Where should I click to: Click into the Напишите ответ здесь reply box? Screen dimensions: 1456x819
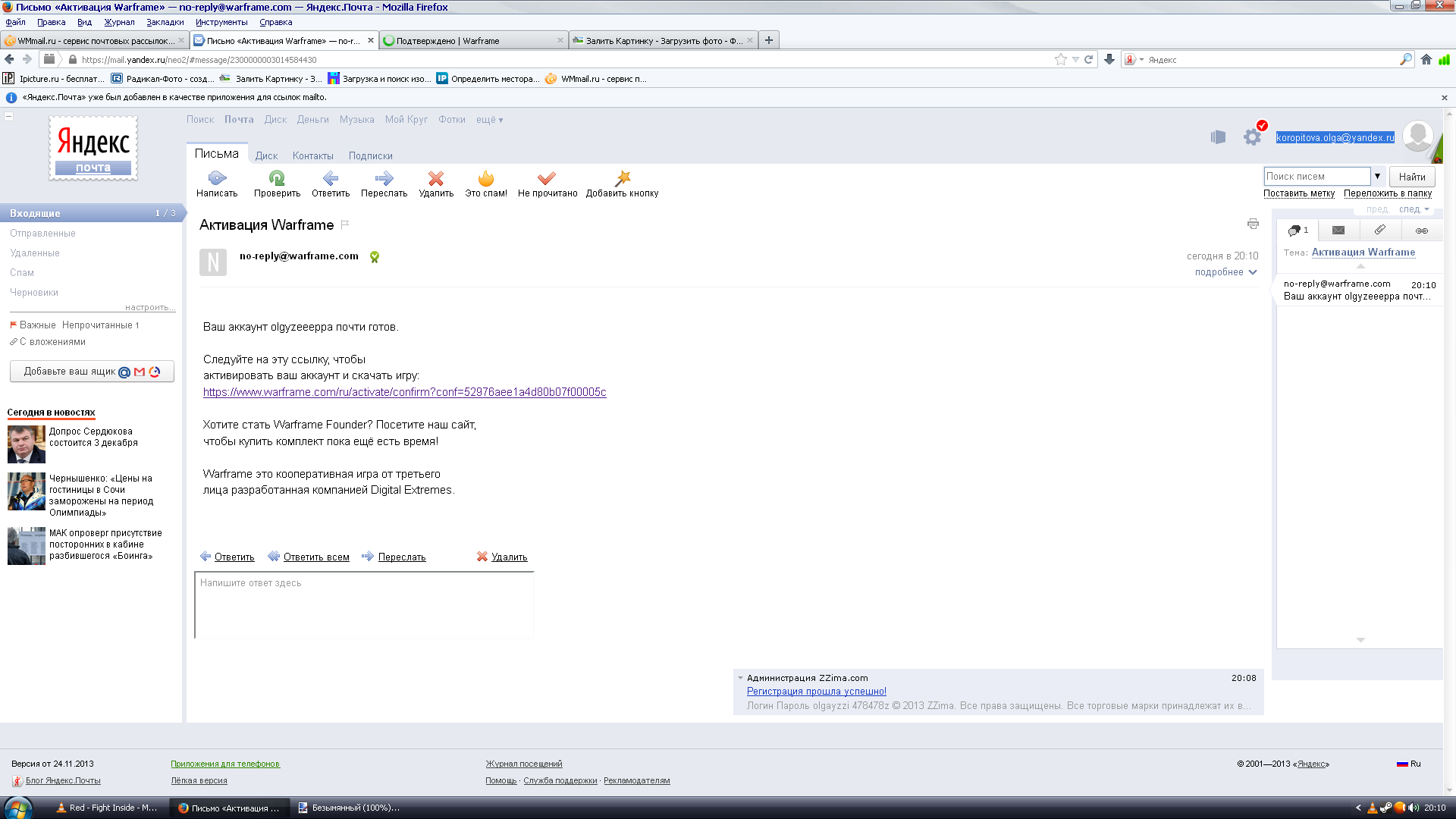[364, 605]
